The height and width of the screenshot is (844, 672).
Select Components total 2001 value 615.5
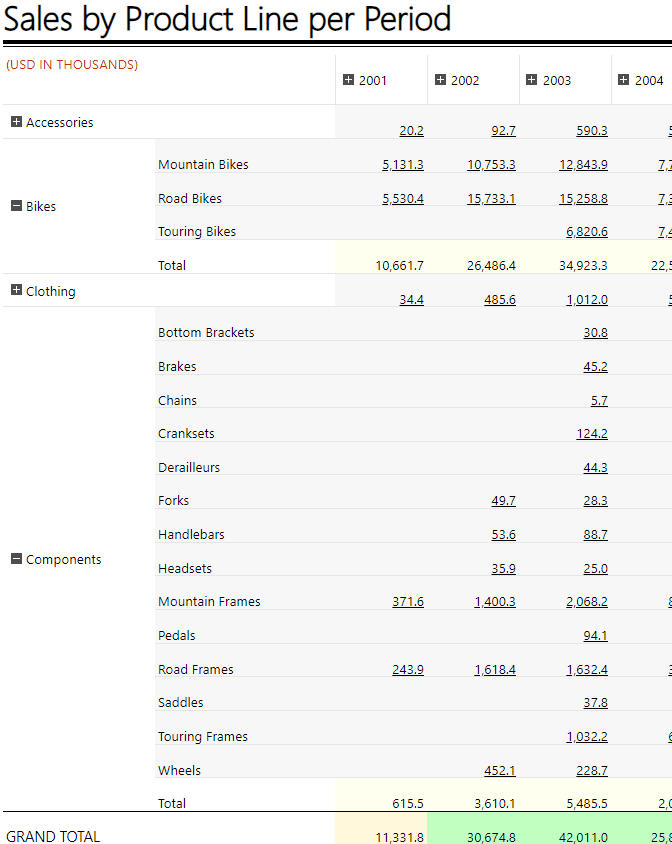tap(408, 804)
